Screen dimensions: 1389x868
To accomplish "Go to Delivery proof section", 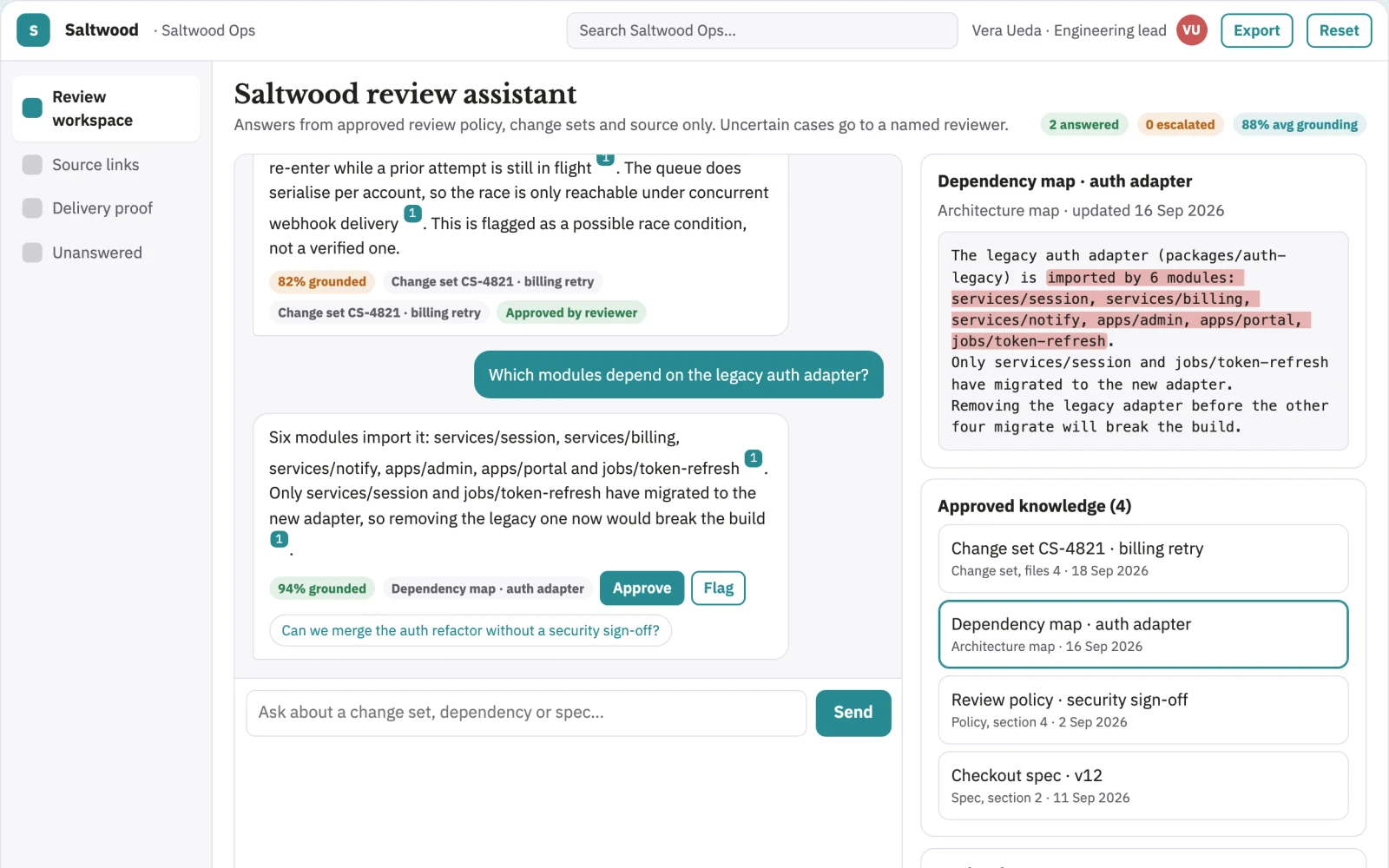I will pos(106,208).
